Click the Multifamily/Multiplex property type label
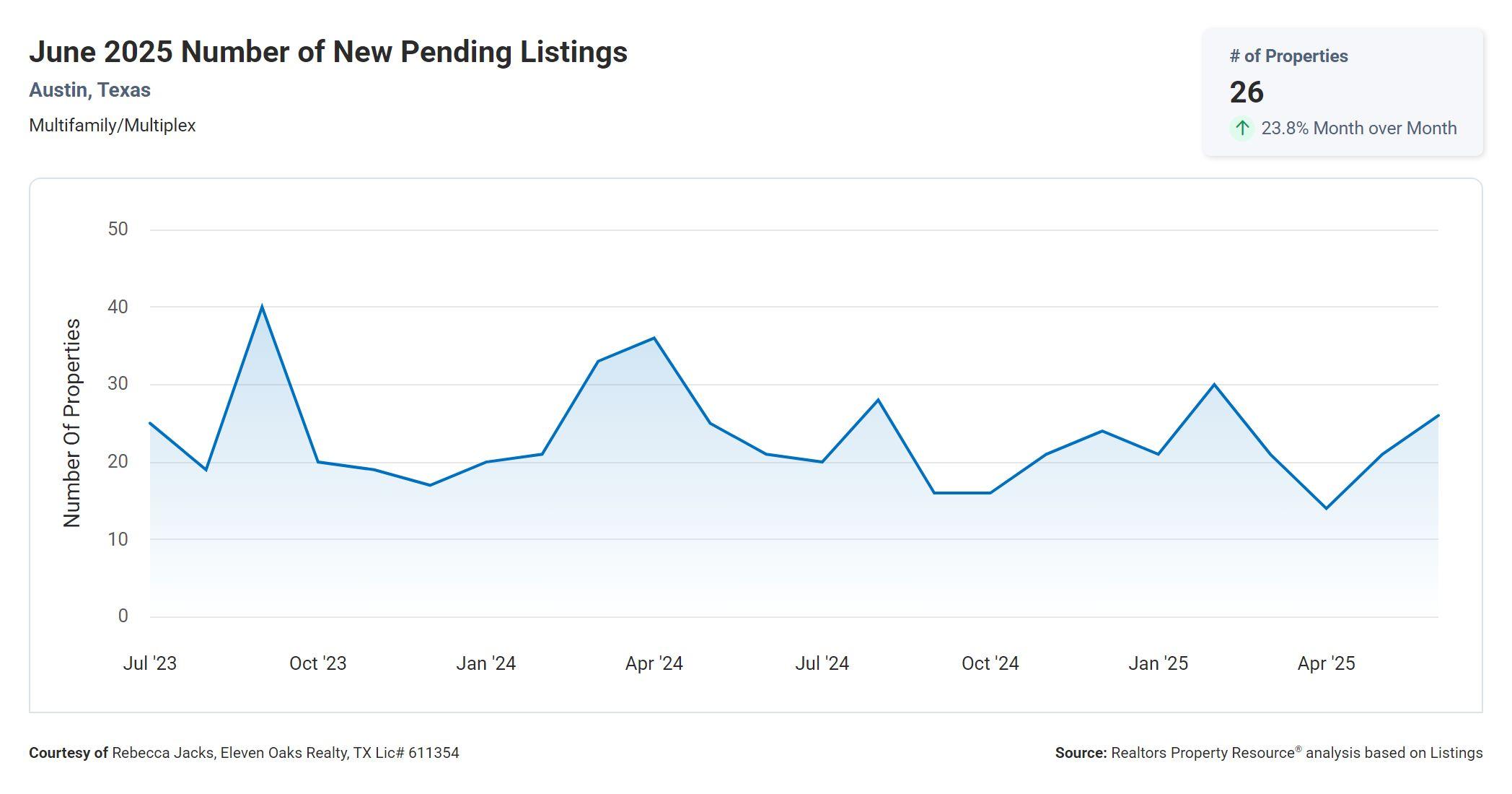This screenshot has height=794, width=1512. [x=112, y=126]
